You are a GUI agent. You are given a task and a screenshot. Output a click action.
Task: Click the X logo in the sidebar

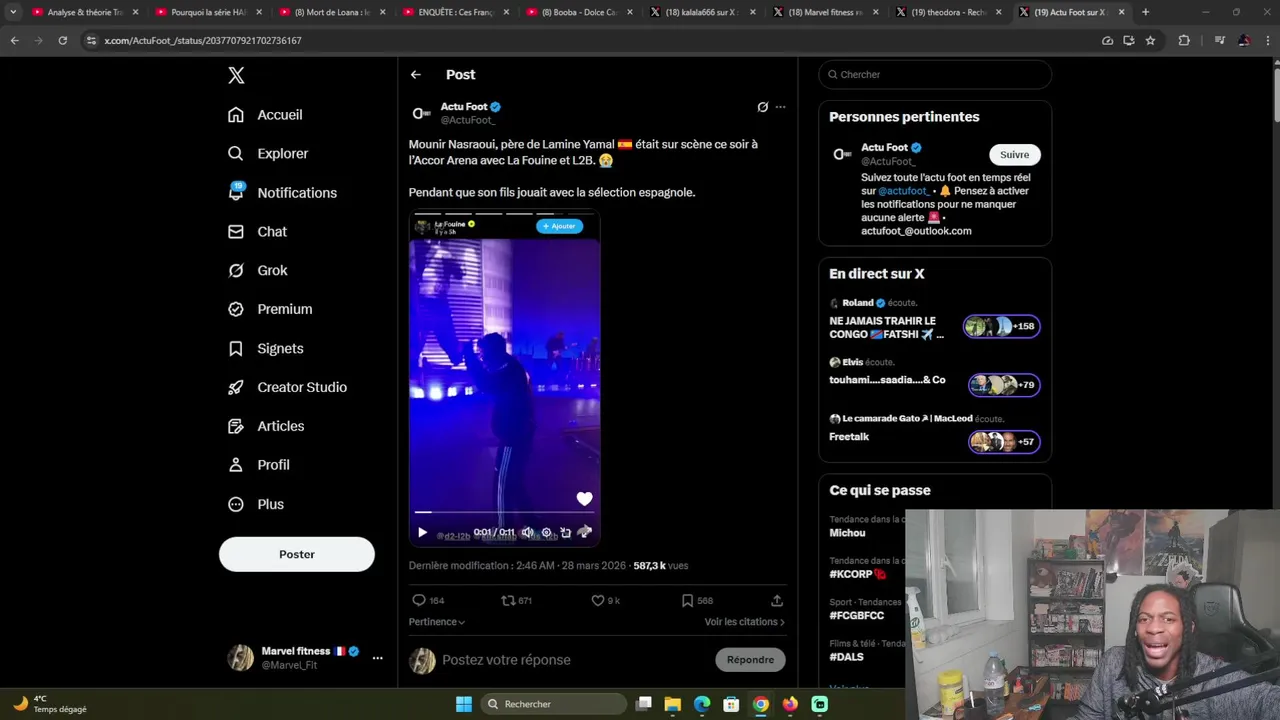tap(236, 75)
